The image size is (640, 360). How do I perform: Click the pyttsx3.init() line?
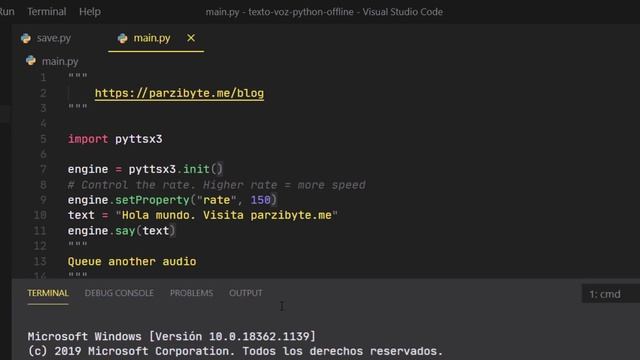[145, 169]
